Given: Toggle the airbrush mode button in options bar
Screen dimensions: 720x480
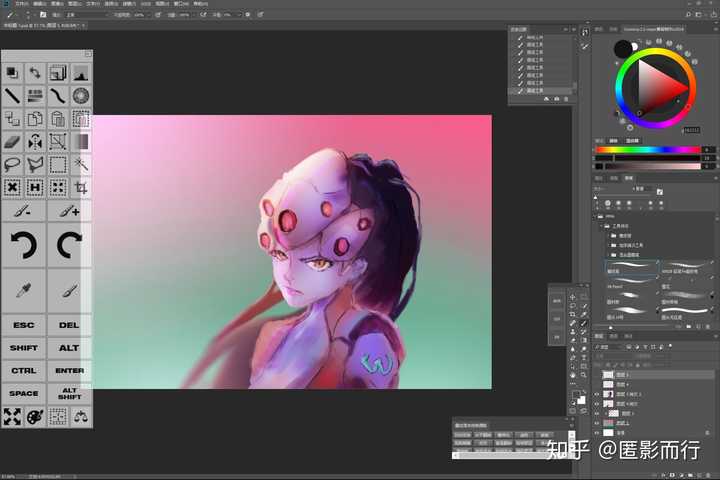Looking at the screenshot, I should tap(203, 15).
